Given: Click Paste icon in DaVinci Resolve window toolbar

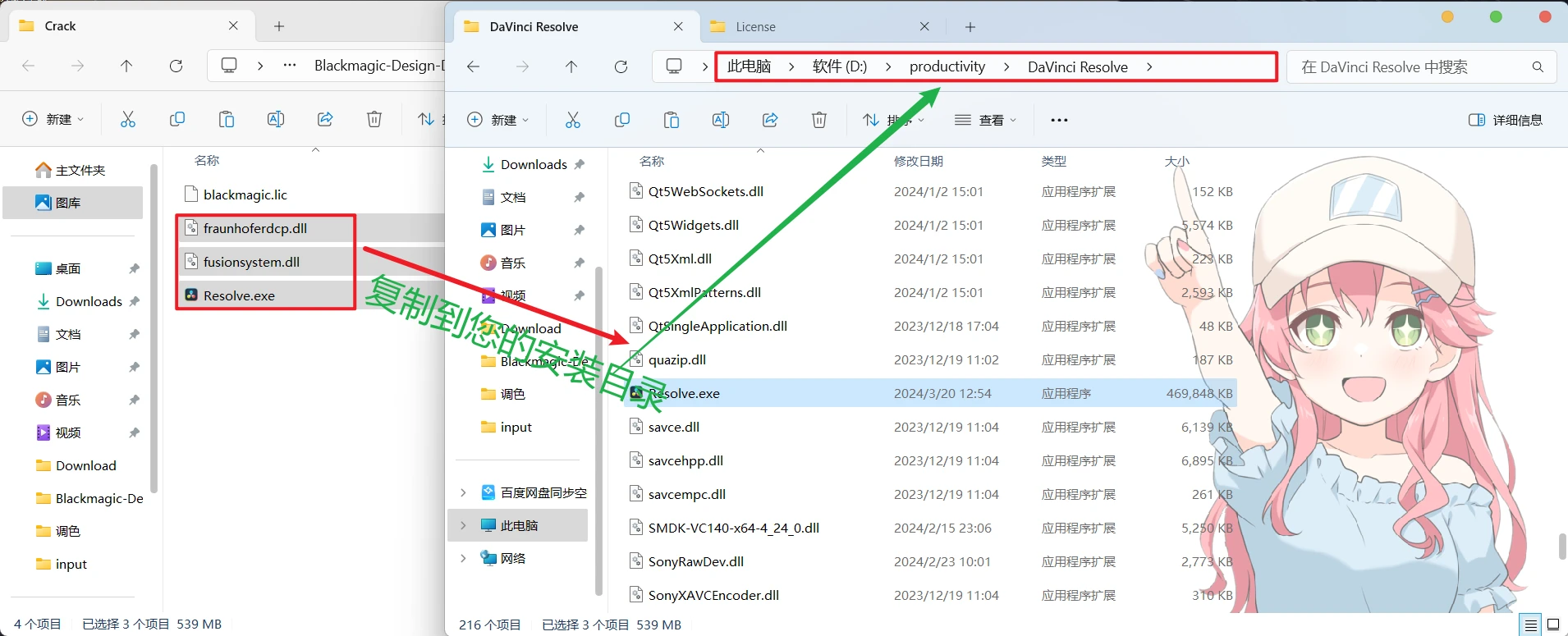Looking at the screenshot, I should click(x=672, y=120).
